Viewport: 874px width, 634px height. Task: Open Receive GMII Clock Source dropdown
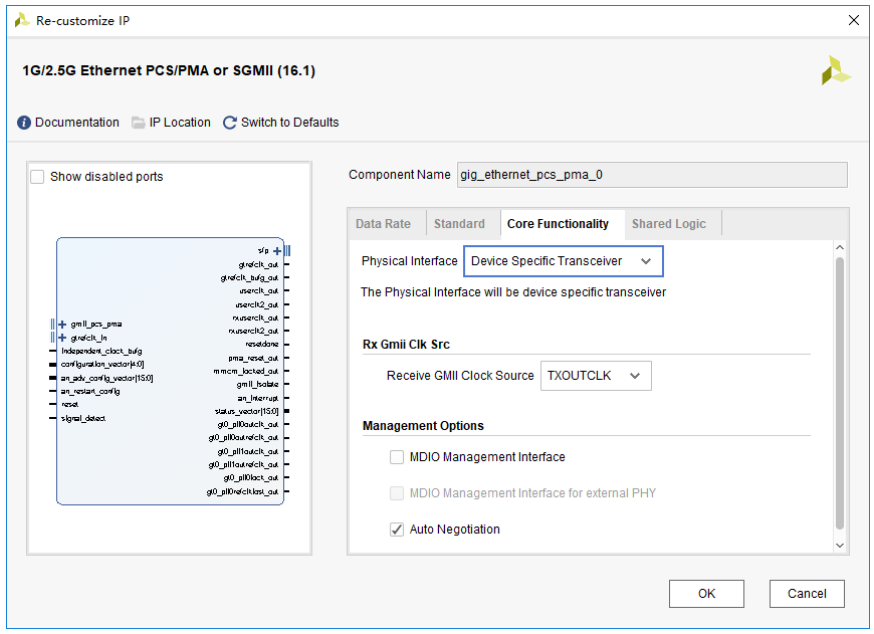[596, 376]
